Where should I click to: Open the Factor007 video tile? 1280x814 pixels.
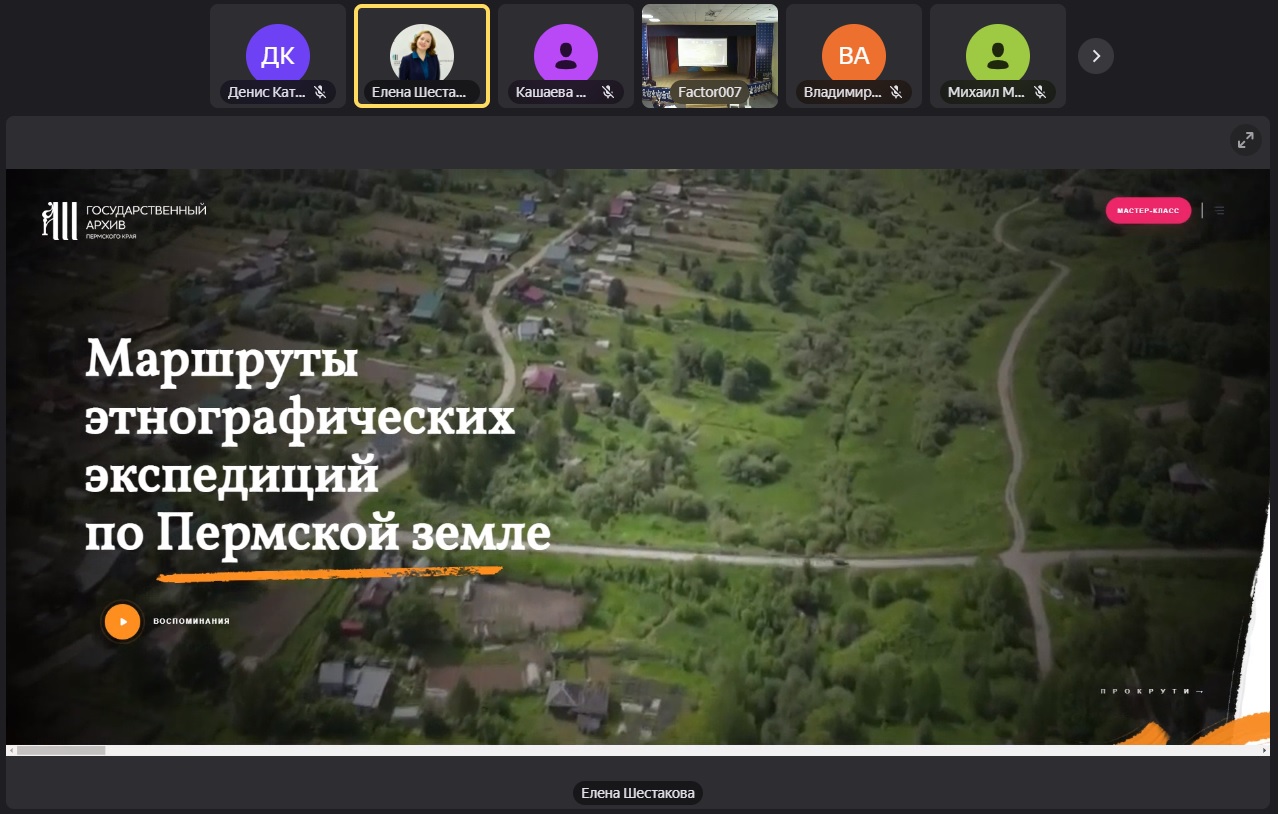pyautogui.click(x=709, y=56)
